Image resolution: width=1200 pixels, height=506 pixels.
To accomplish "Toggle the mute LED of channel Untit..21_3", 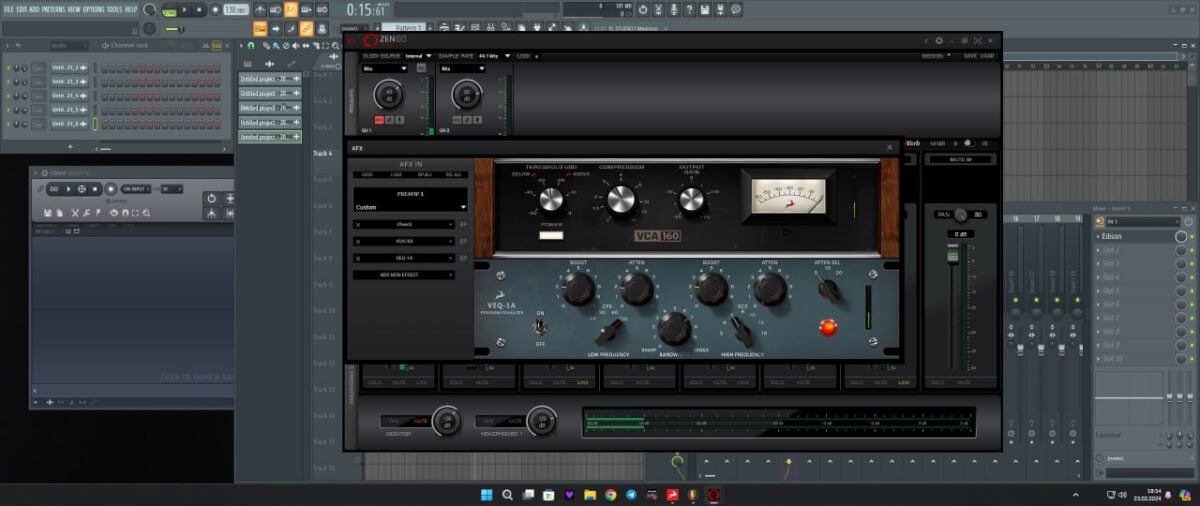I will 8,81.
